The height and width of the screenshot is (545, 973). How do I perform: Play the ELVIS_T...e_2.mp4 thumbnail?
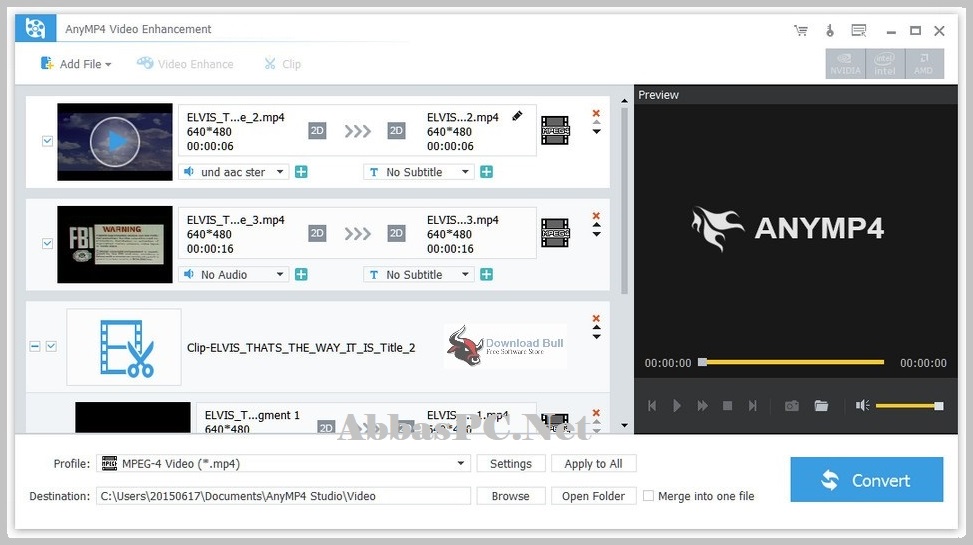coord(115,142)
